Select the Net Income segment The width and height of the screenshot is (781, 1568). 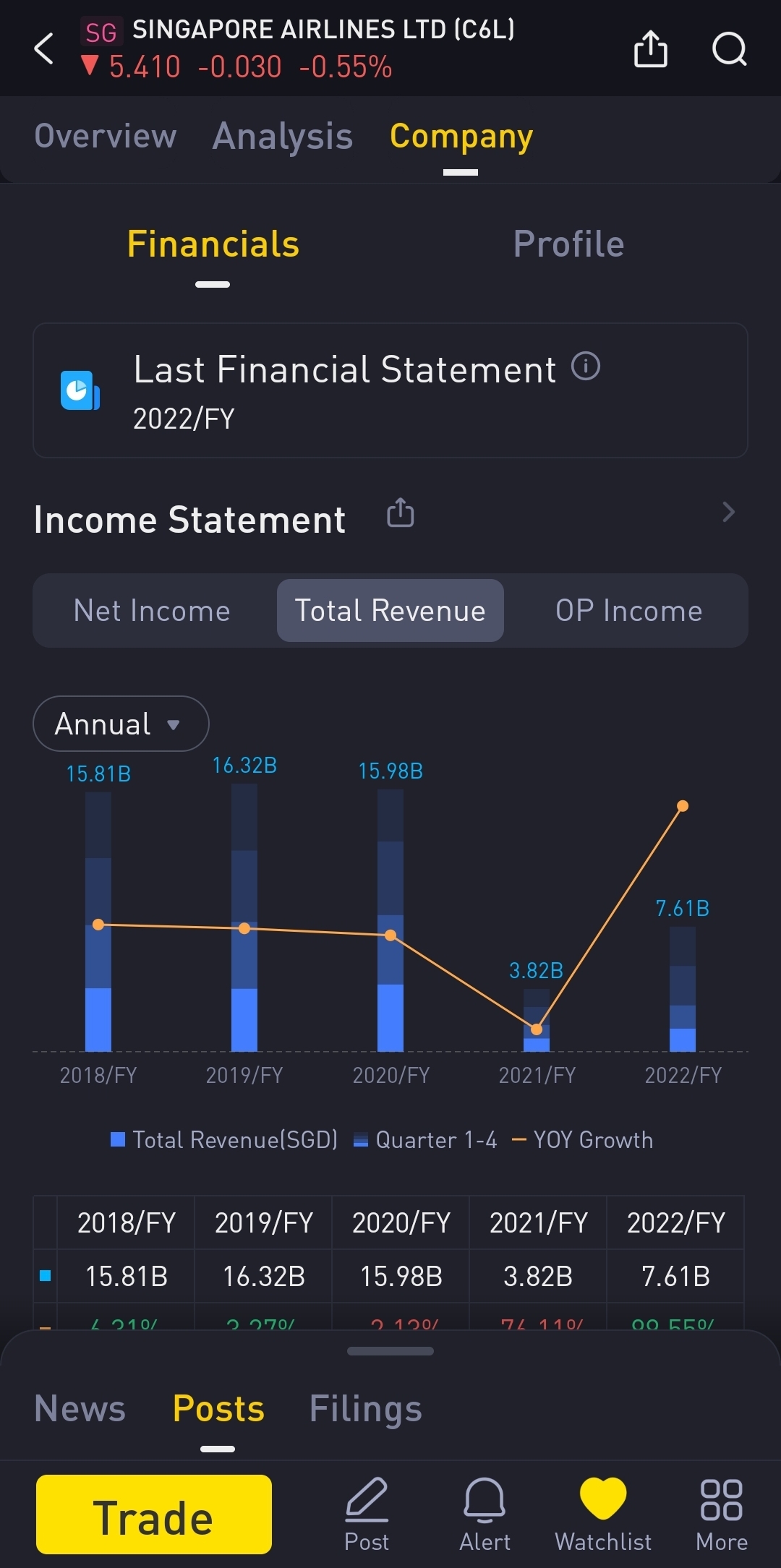click(x=152, y=611)
